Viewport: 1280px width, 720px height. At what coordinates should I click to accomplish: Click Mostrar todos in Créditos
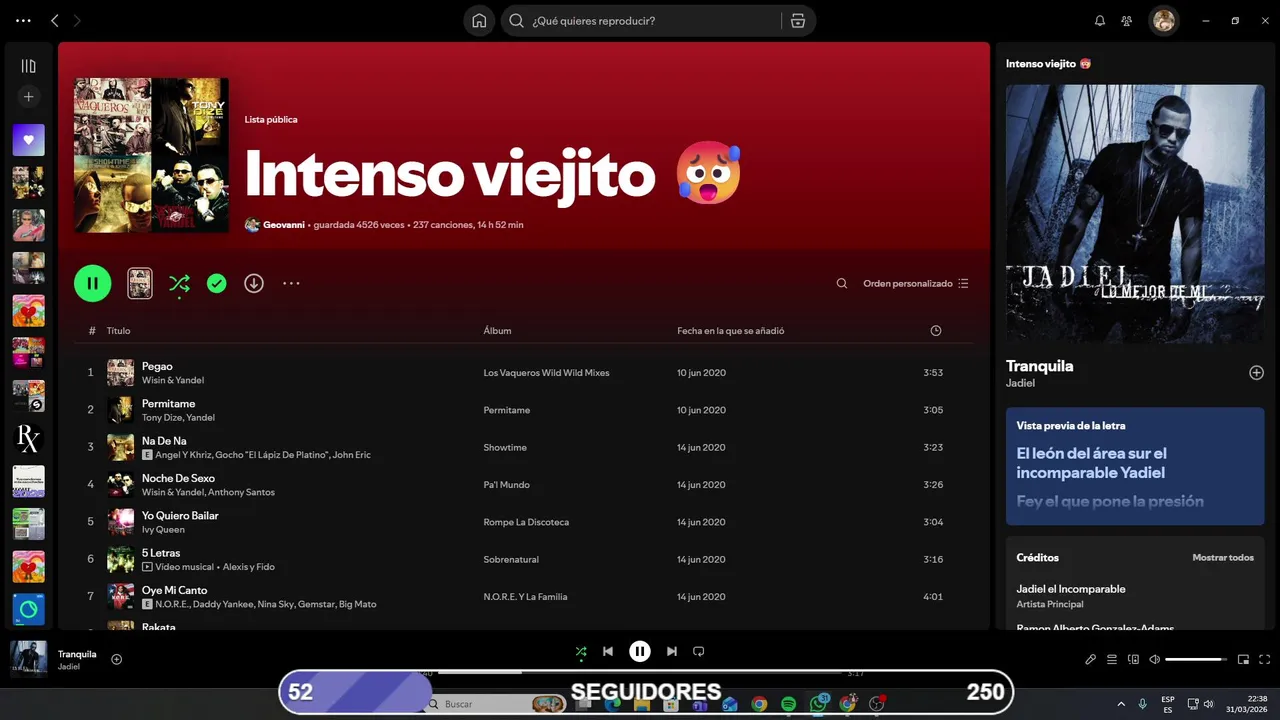click(1222, 558)
